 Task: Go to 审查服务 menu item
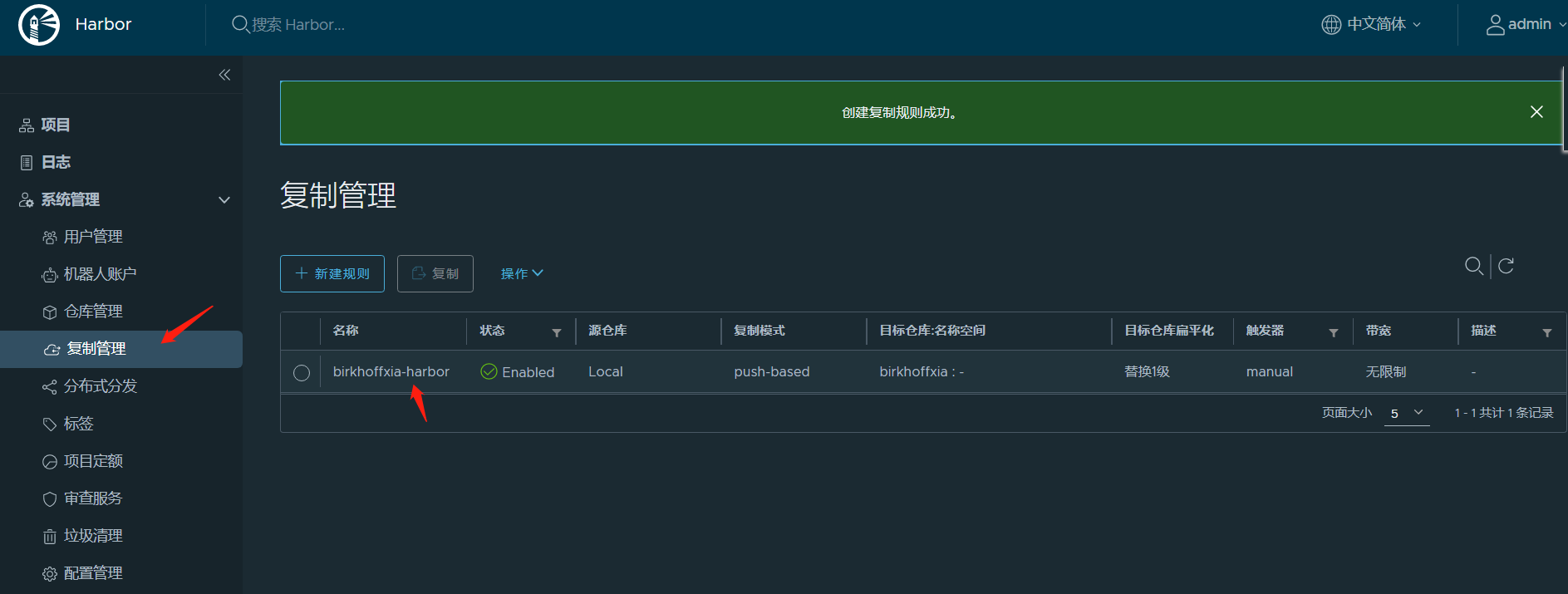pos(93,499)
